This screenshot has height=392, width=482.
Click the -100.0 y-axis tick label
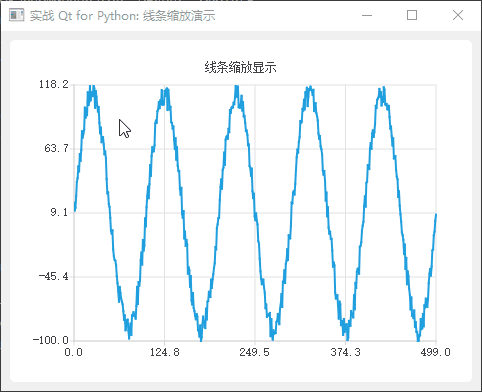(x=50, y=340)
